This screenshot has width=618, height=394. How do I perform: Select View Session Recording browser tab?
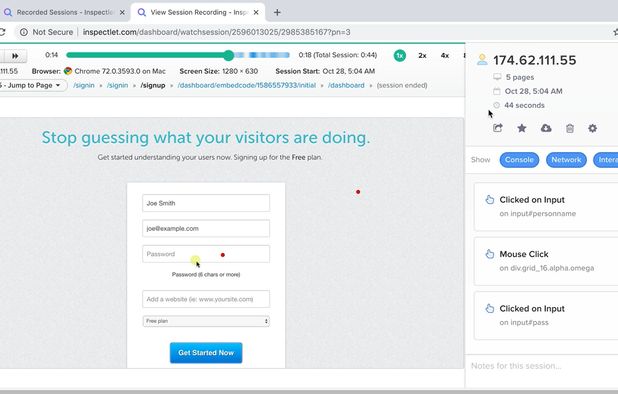[x=199, y=12]
